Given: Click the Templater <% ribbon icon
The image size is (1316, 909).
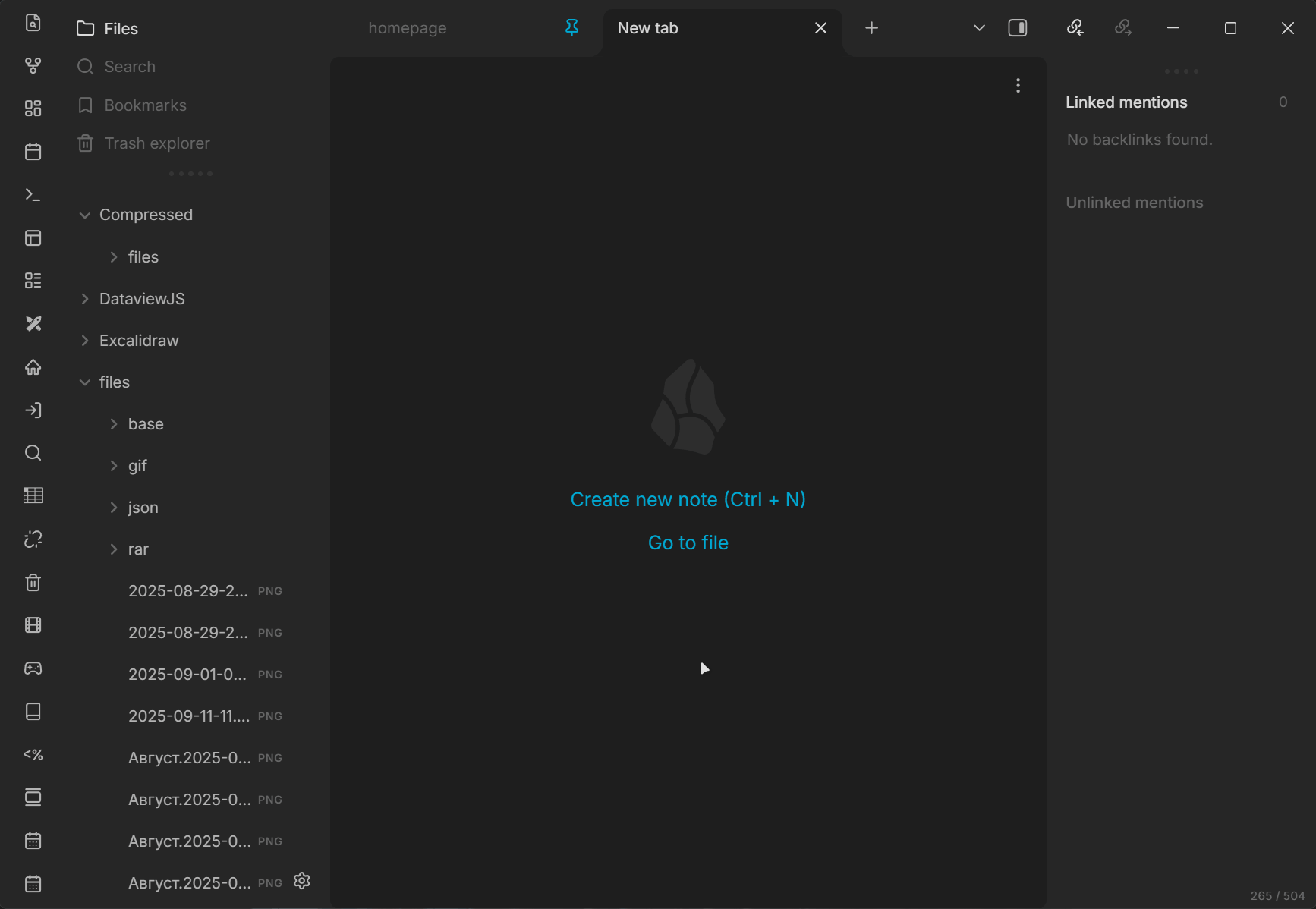Looking at the screenshot, I should coord(33,754).
